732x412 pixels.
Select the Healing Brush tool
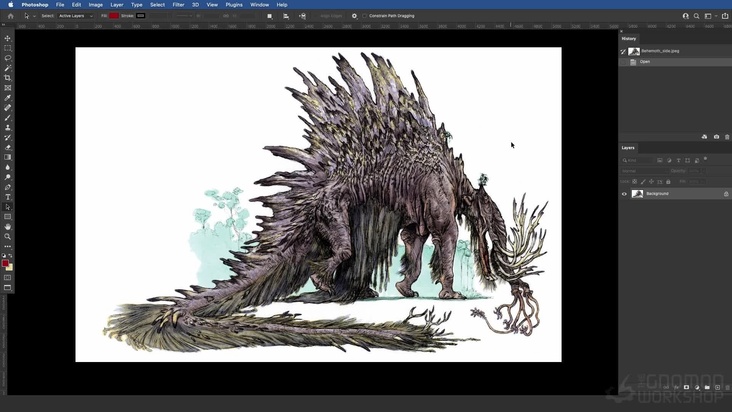coord(7,108)
